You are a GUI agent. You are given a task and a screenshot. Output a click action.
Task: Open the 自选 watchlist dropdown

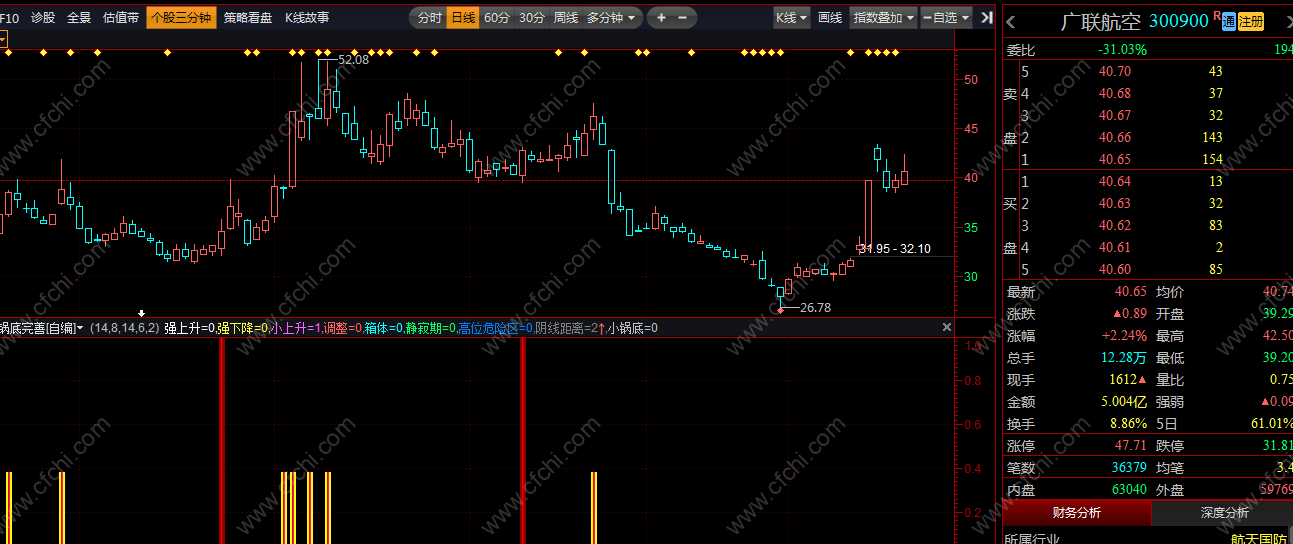(945, 18)
